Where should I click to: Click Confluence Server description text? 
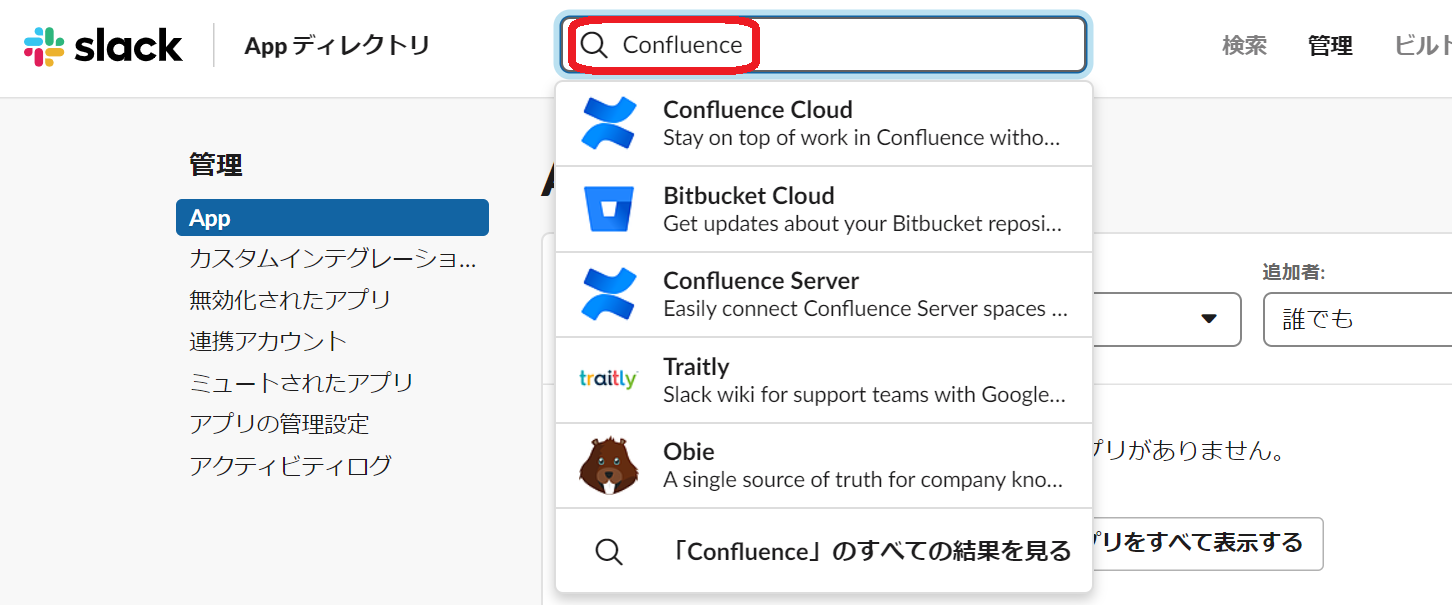pyautogui.click(x=866, y=309)
